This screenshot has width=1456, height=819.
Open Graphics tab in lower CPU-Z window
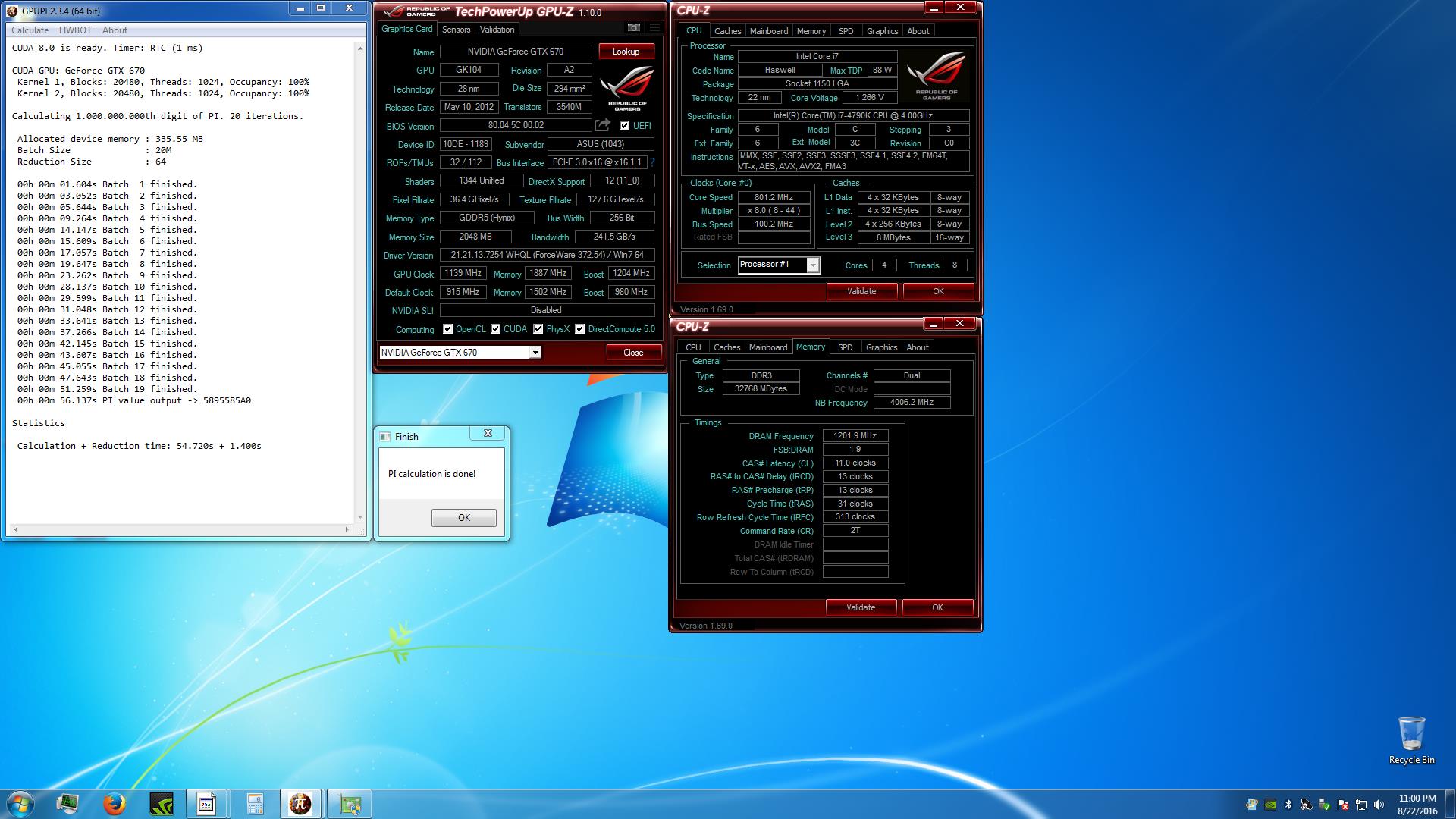coord(881,347)
